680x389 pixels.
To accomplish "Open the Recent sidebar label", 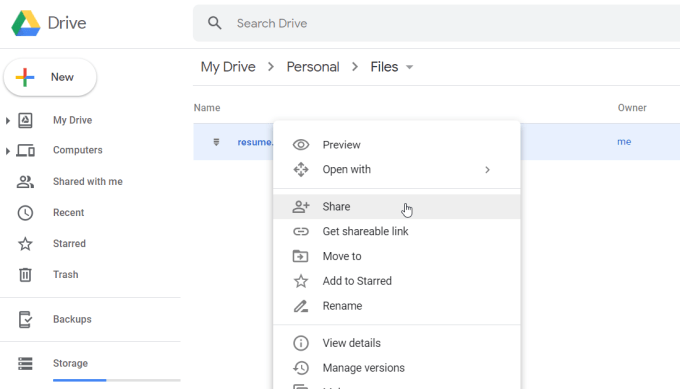I will click(x=69, y=212).
